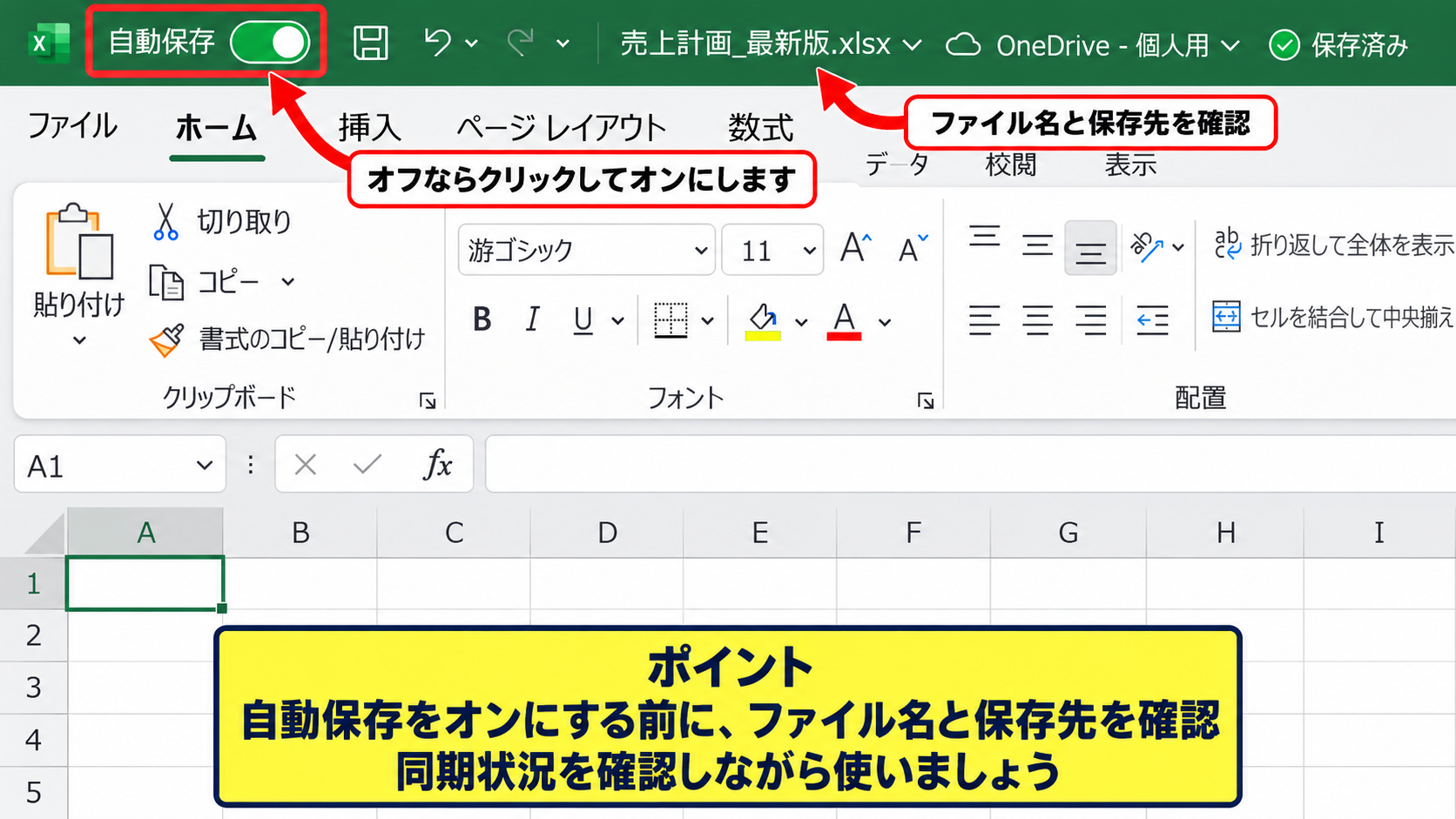Toggle underline with the U button
The width and height of the screenshot is (1456, 819).
pos(583,320)
